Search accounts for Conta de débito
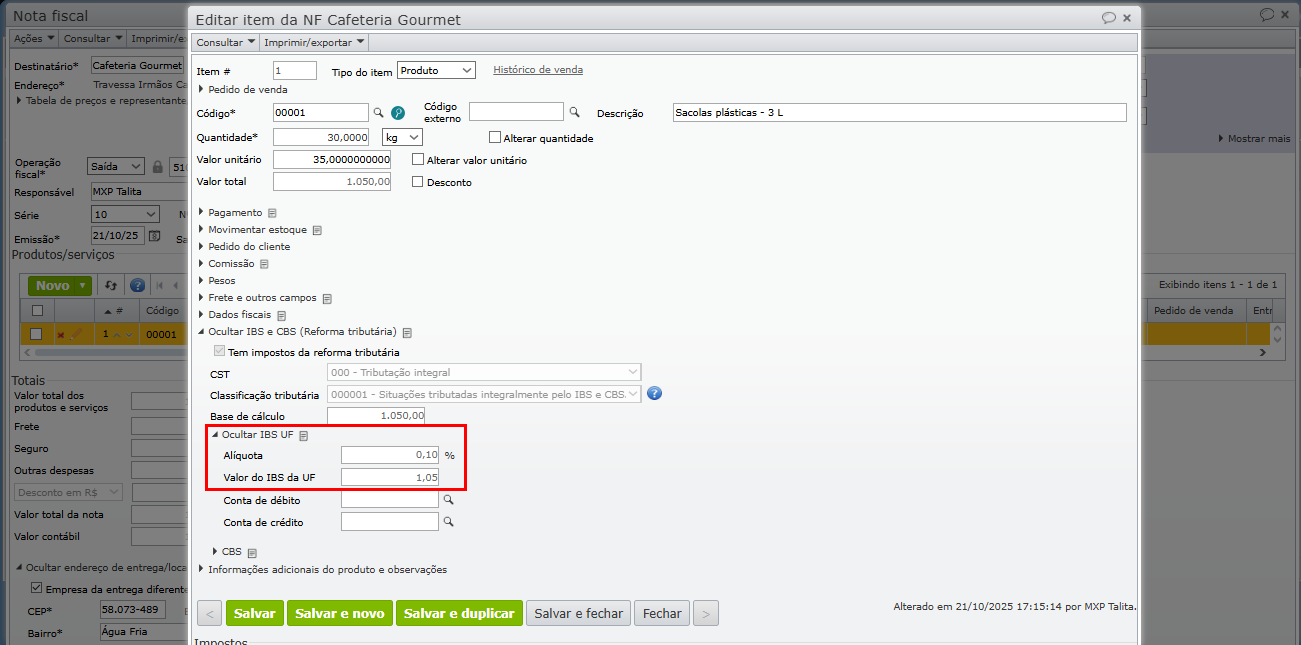Viewport: 1301px width, 645px height. [449, 499]
